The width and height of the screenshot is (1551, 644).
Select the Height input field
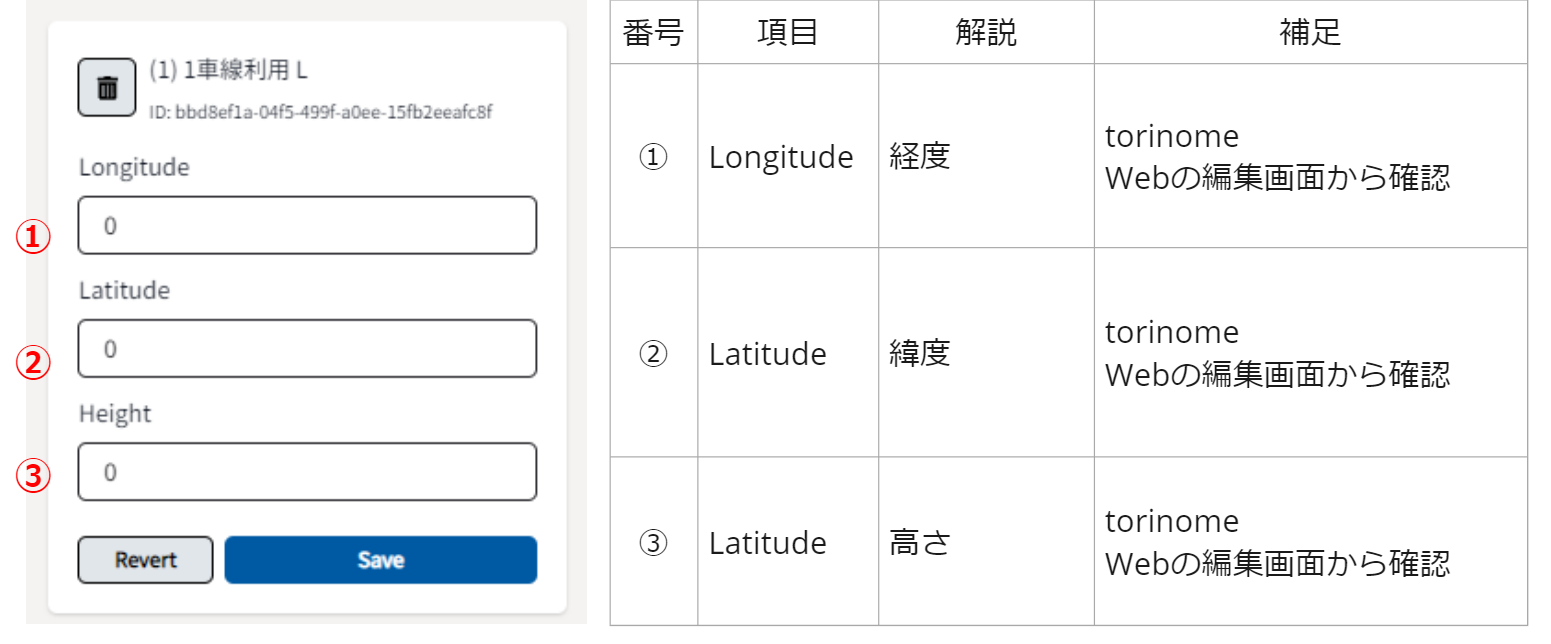(307, 472)
